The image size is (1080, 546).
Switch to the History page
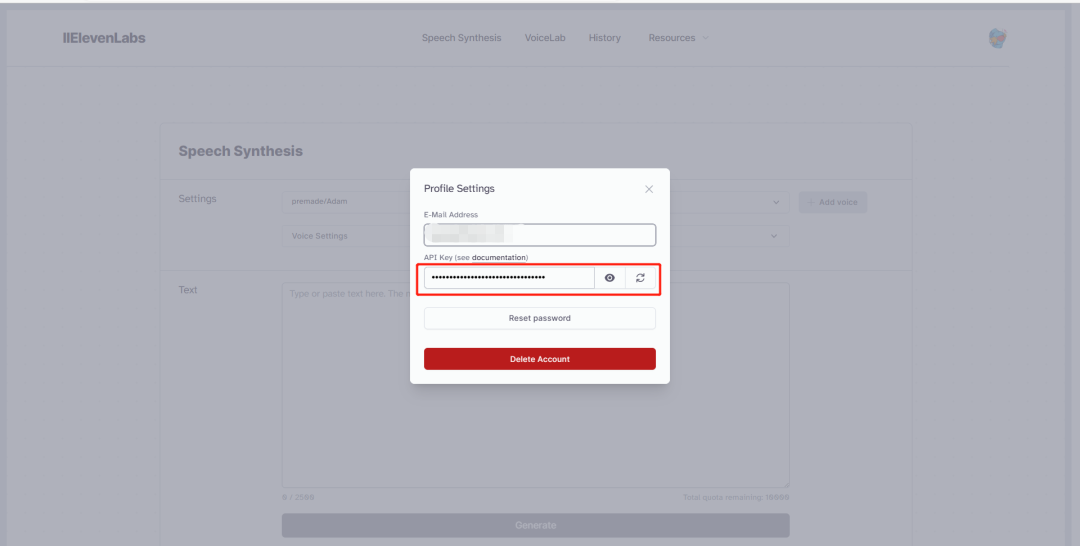pyautogui.click(x=604, y=38)
